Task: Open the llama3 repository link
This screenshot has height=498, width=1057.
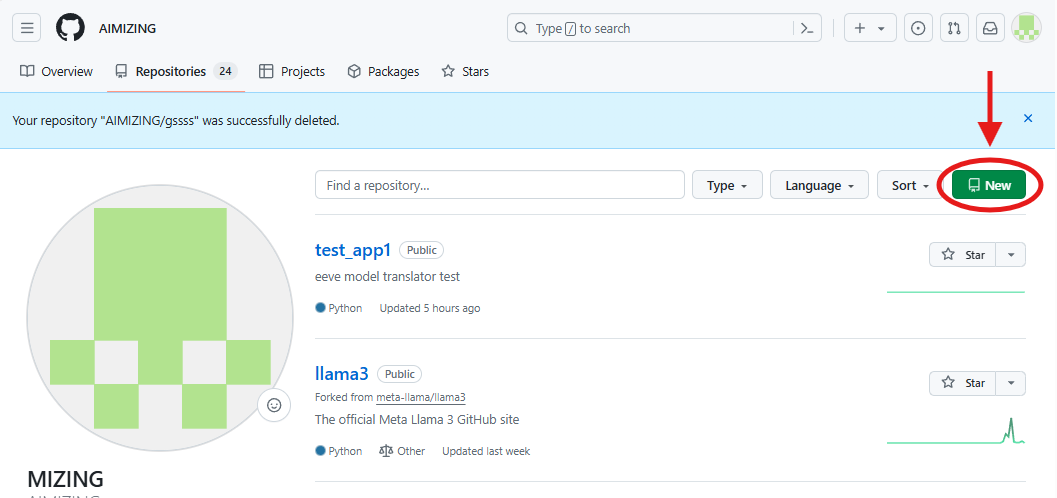Action: coord(342,373)
